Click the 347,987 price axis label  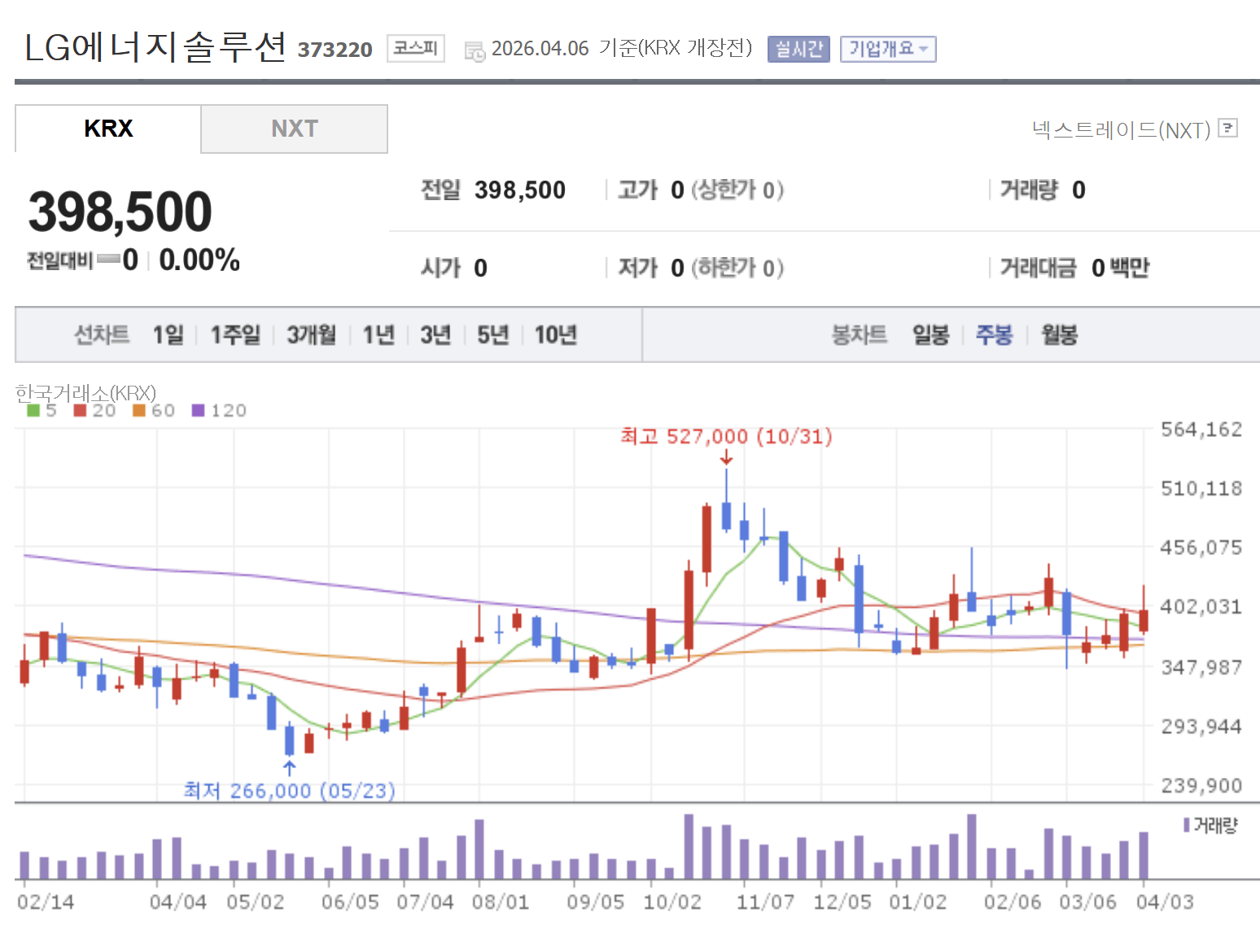pos(1201,667)
